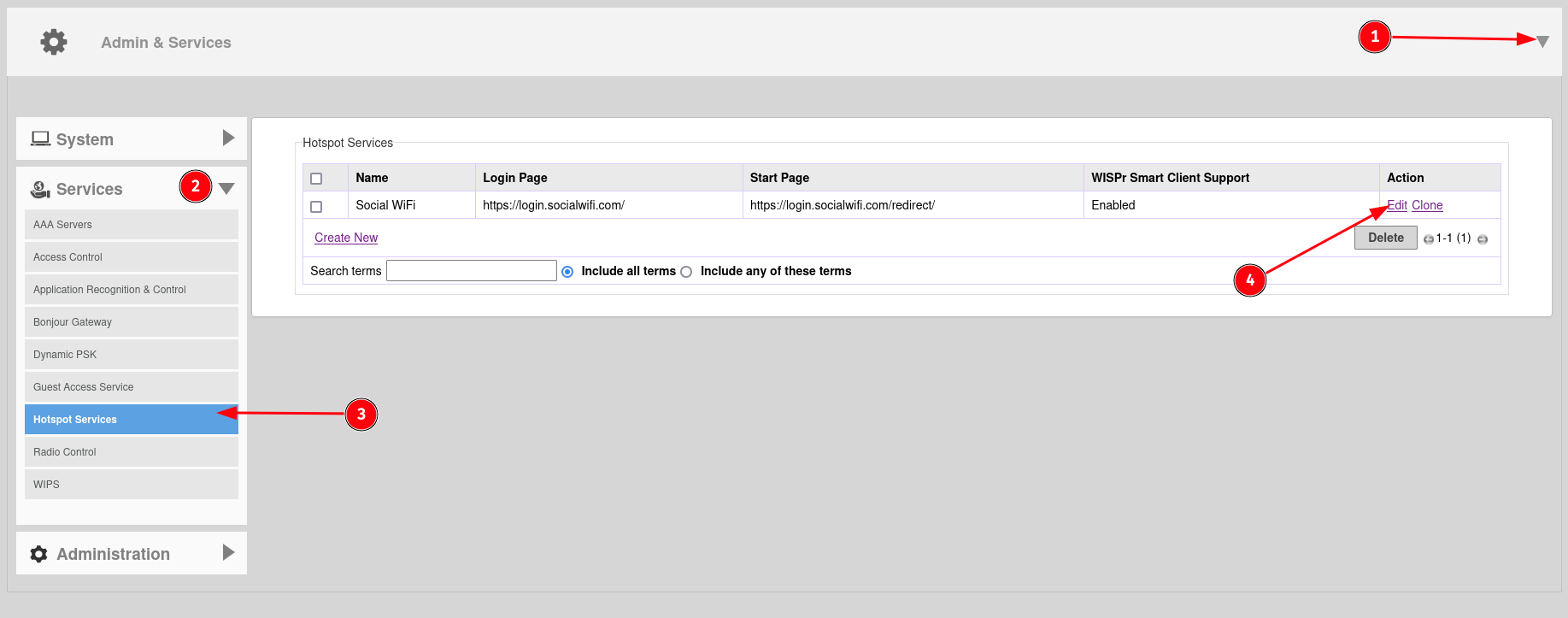Click the Administration gear icon
Viewport: 1568px width, 618px height.
(x=39, y=554)
